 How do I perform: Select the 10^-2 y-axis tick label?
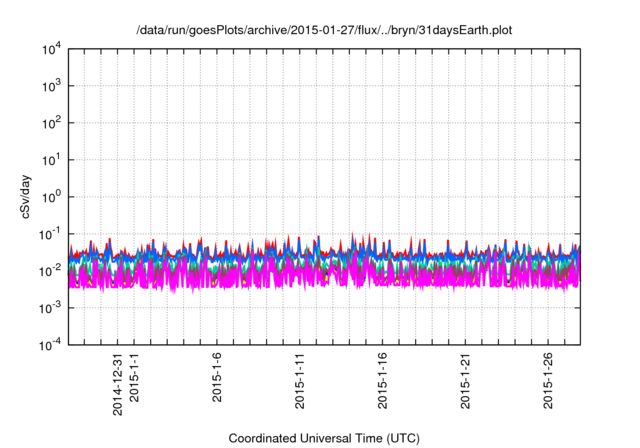(50, 271)
